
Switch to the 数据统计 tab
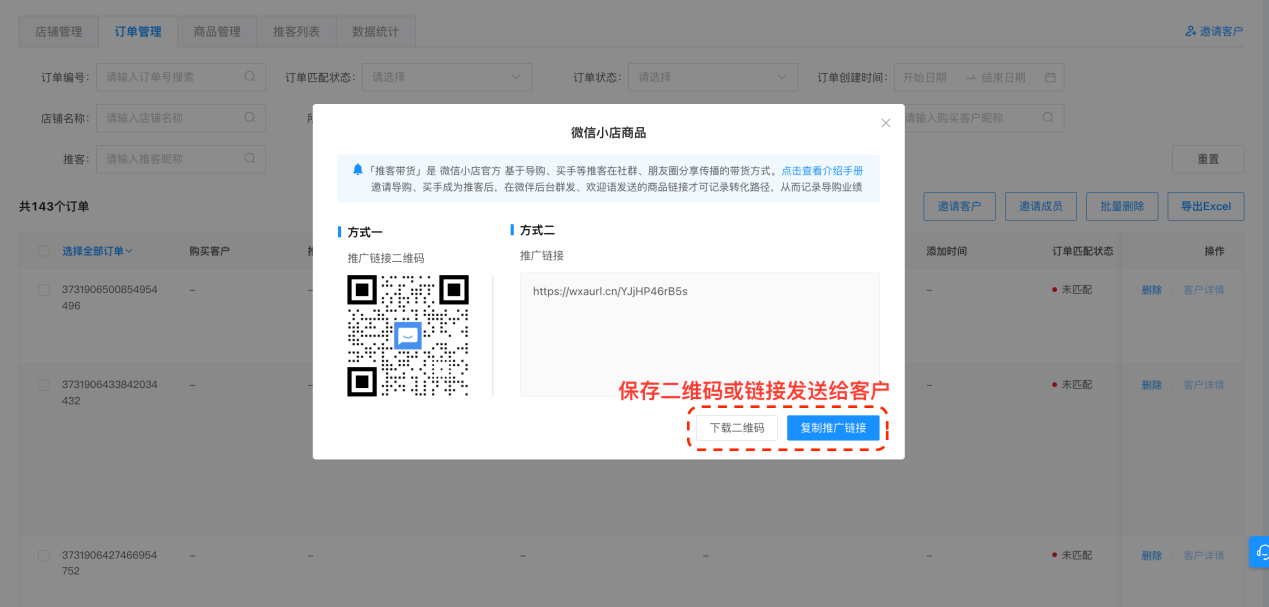pyautogui.click(x=375, y=31)
